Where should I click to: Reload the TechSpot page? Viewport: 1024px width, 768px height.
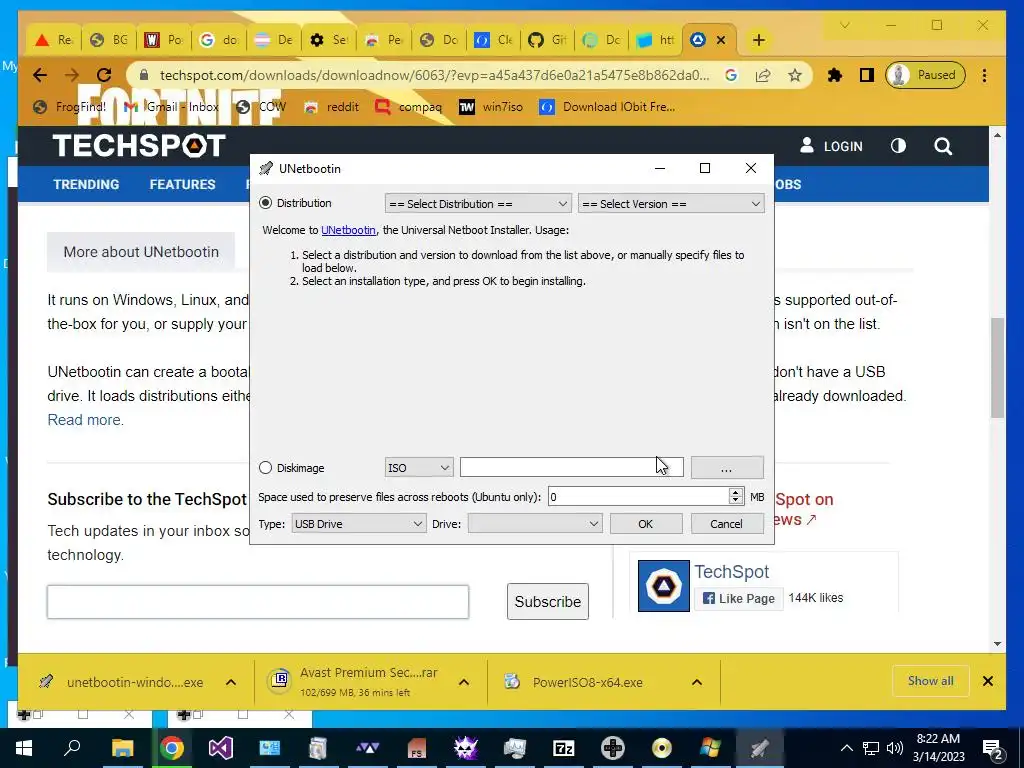(x=103, y=75)
